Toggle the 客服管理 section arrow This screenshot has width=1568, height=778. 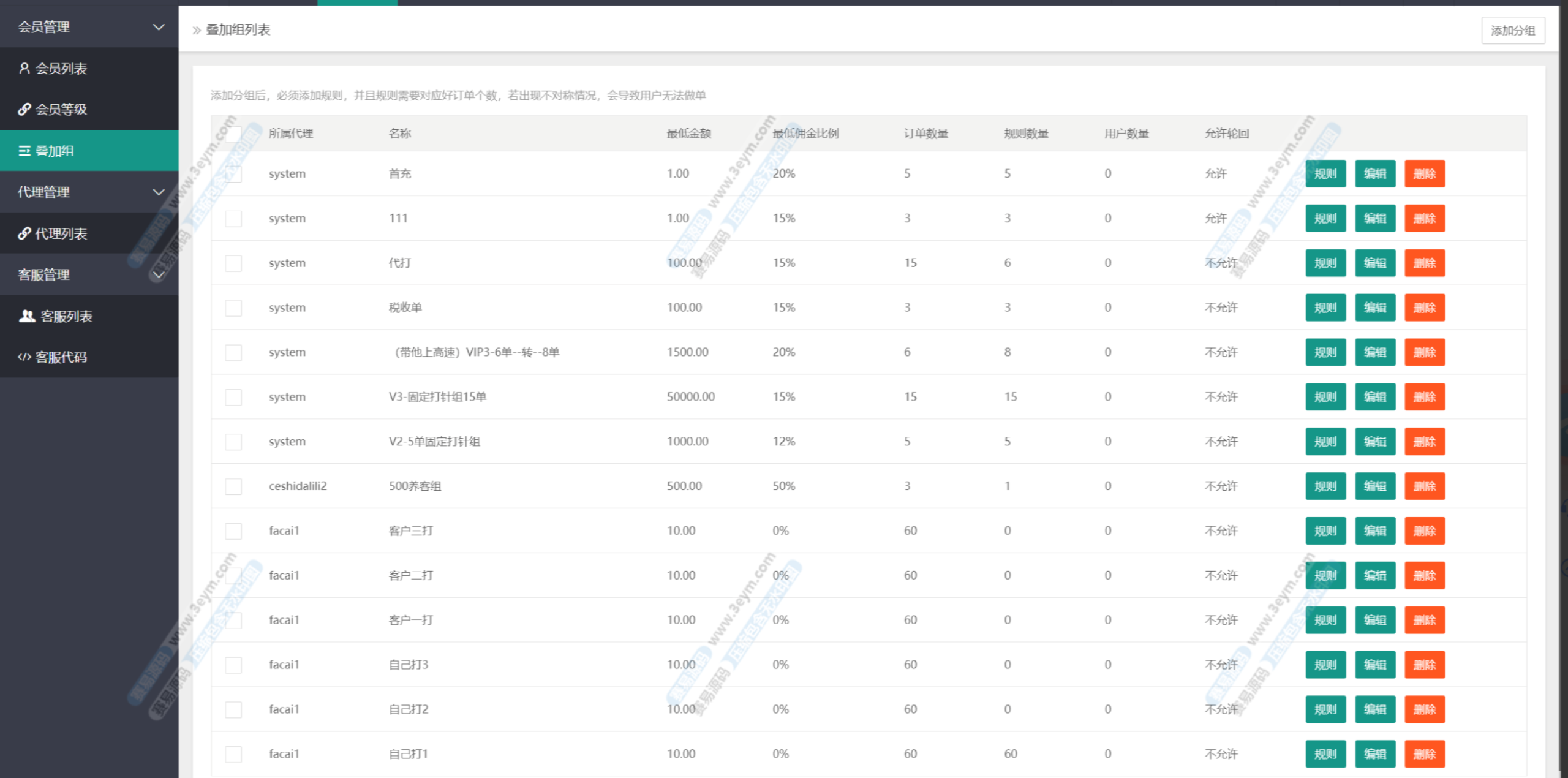[x=159, y=275]
